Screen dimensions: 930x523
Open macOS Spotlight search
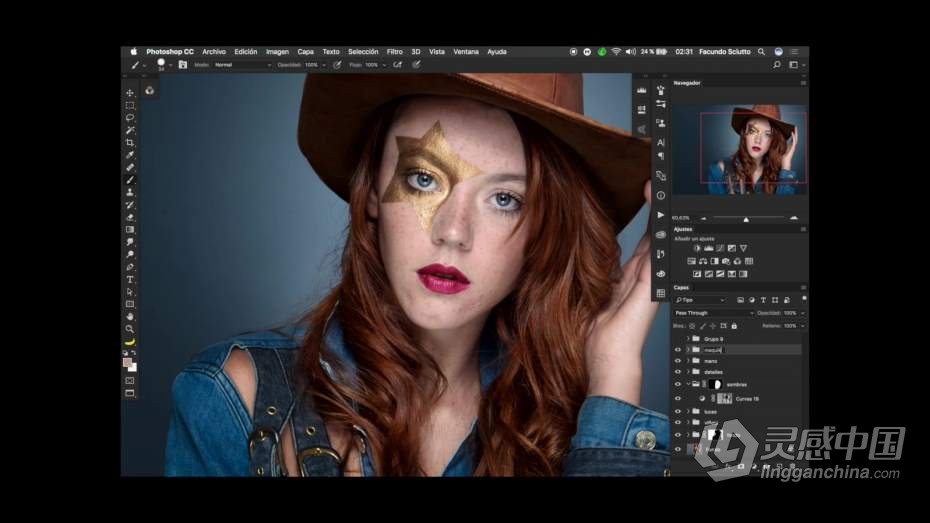[762, 52]
